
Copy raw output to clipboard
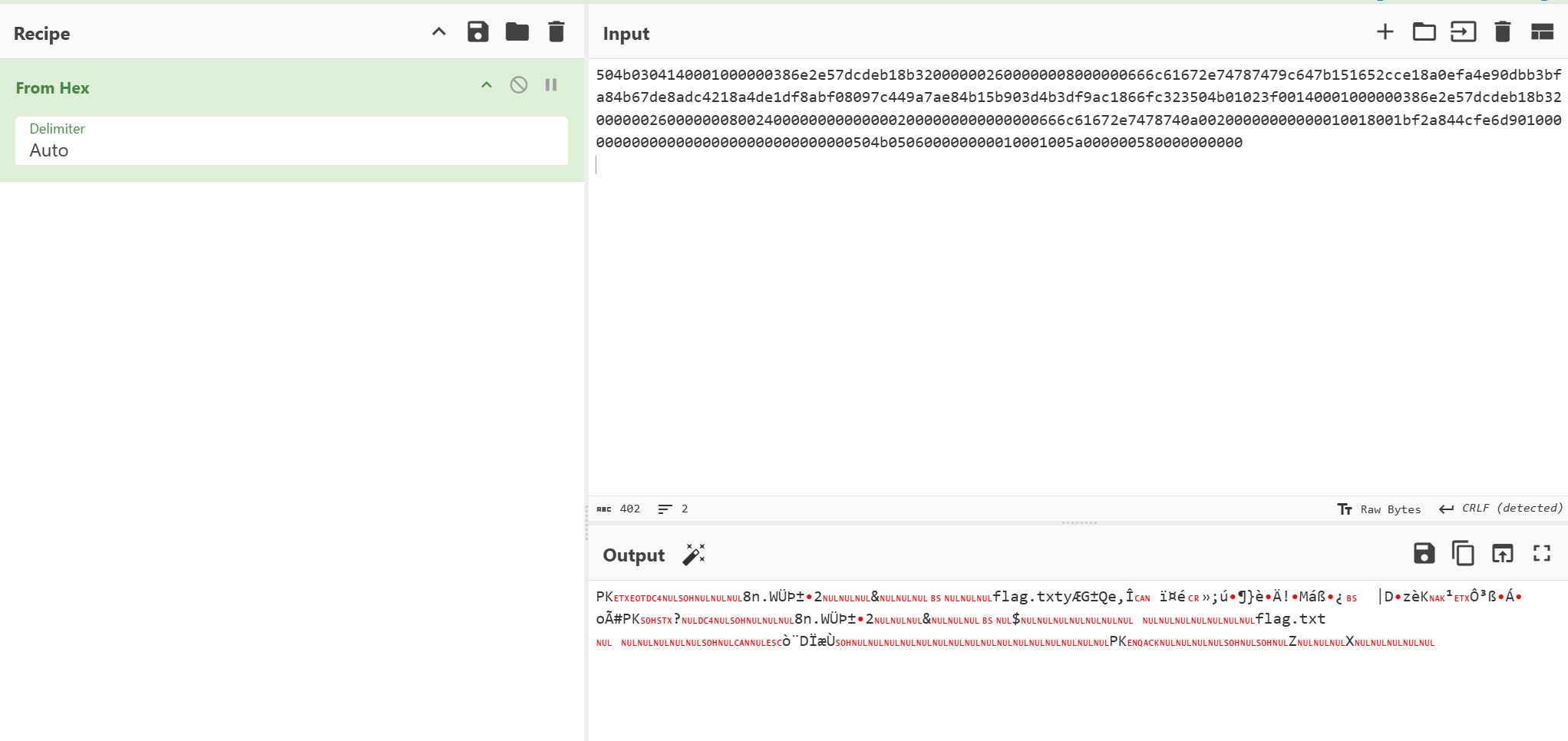1463,554
